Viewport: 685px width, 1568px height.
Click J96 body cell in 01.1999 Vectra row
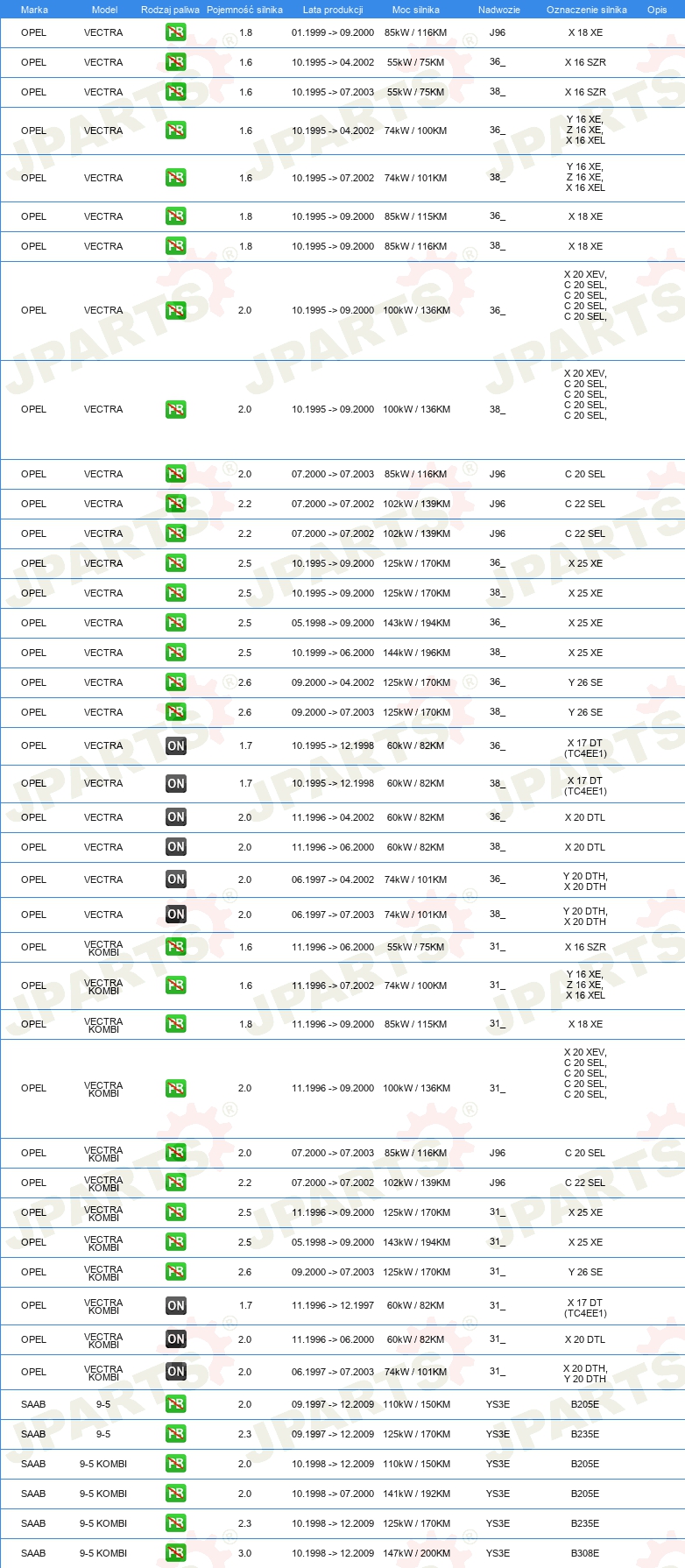(498, 32)
